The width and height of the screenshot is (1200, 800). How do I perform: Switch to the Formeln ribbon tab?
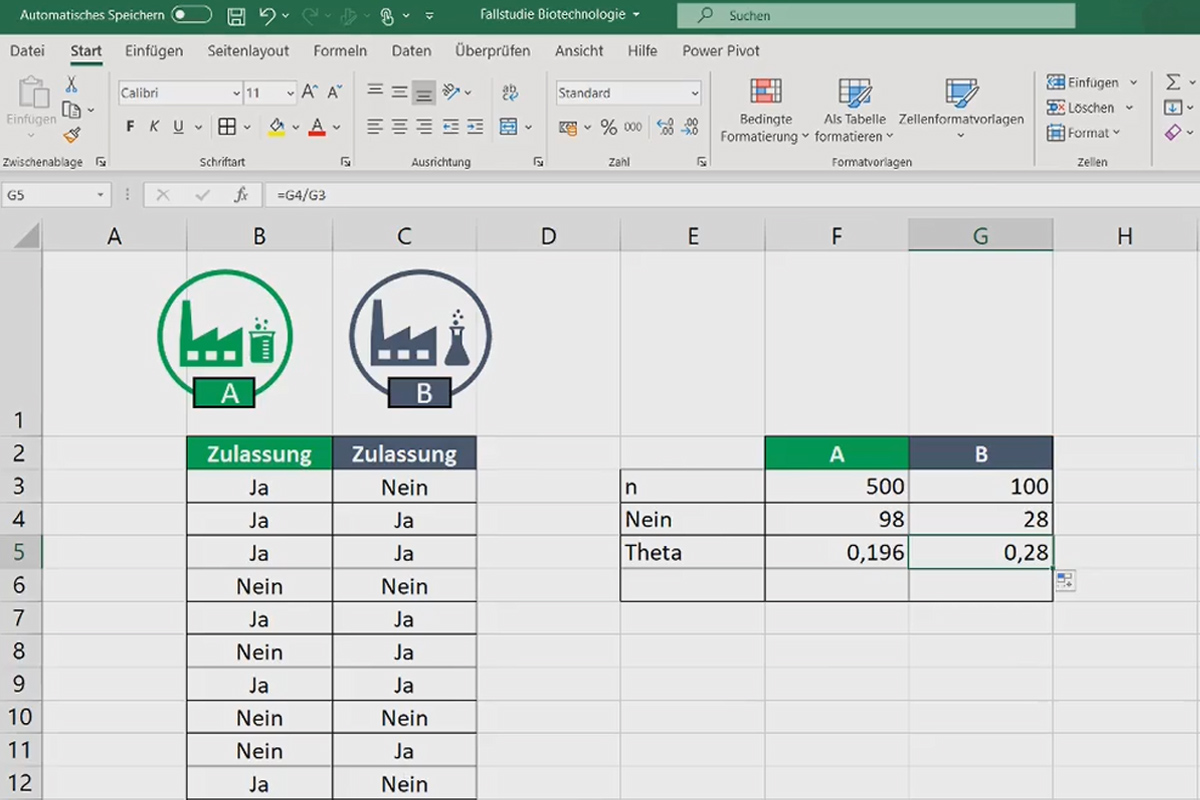point(340,51)
